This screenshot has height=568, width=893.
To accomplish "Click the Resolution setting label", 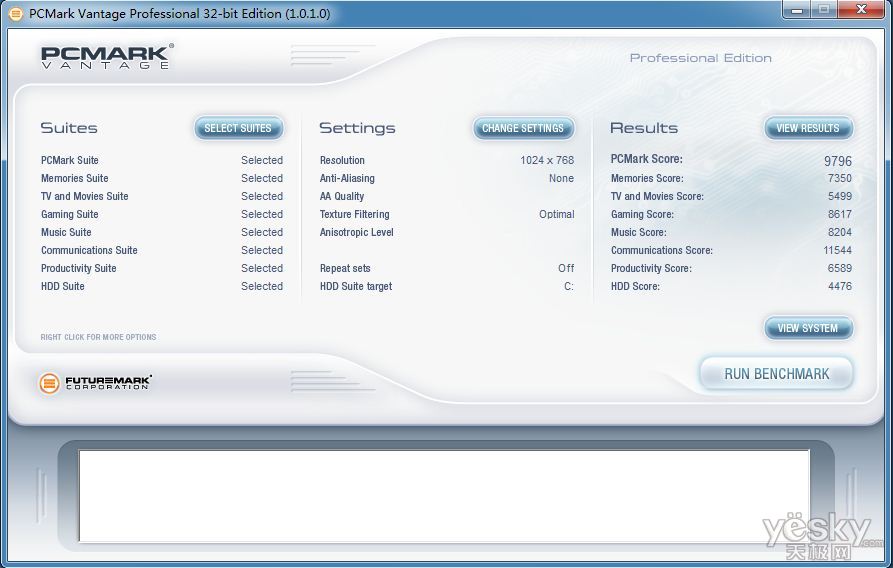I will click(342, 160).
